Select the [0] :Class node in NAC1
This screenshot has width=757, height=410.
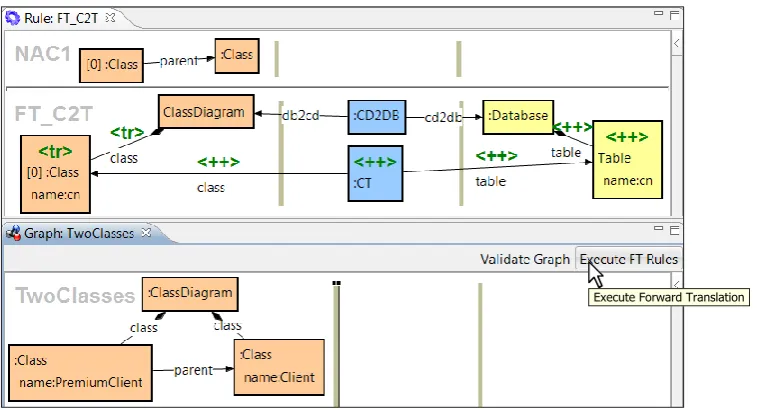[x=112, y=65]
